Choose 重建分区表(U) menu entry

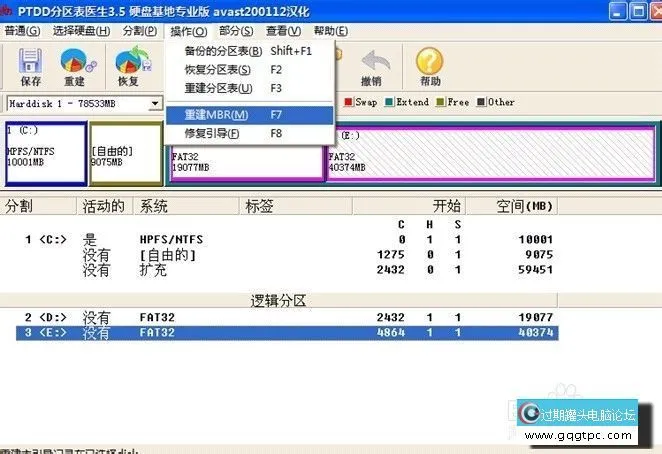pos(250,88)
